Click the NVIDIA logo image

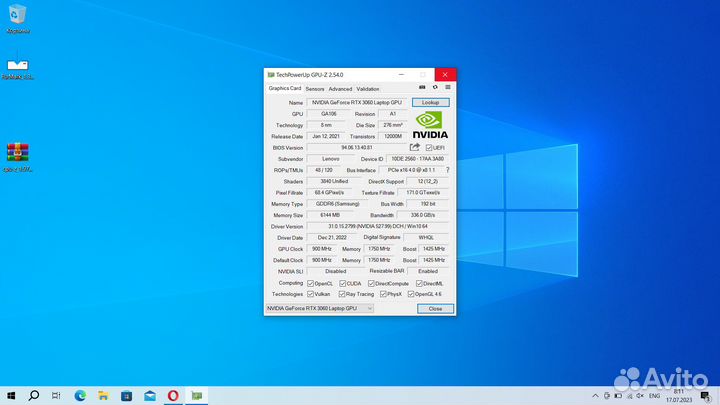point(430,125)
